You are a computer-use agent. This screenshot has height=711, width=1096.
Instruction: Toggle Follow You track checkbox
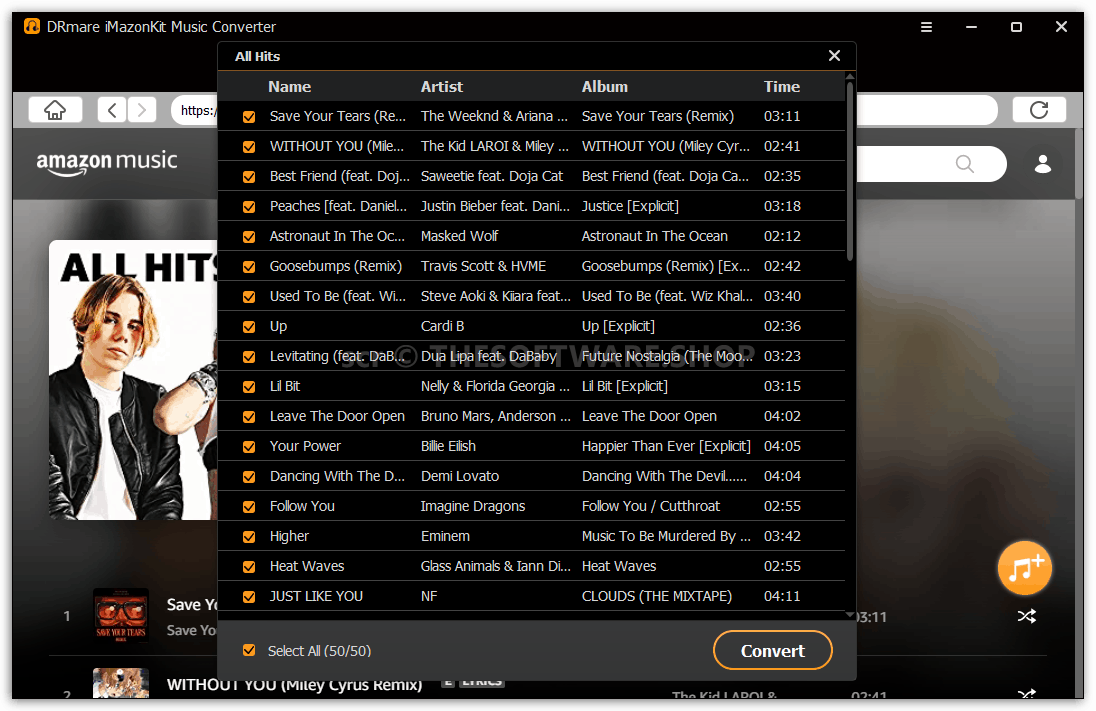point(249,507)
